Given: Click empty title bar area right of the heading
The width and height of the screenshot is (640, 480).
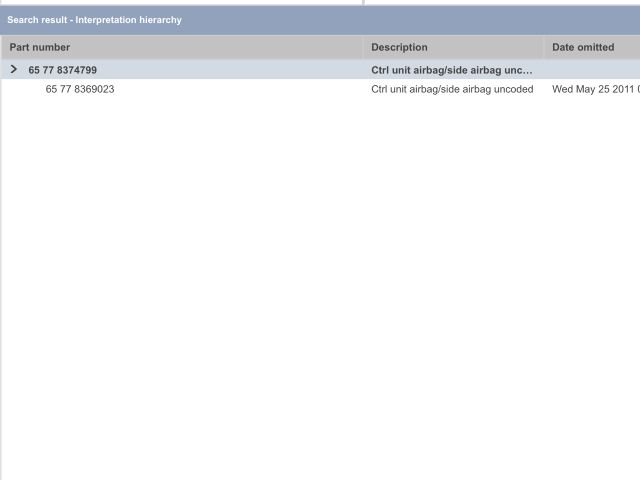Looking at the screenshot, I should click(420, 20).
